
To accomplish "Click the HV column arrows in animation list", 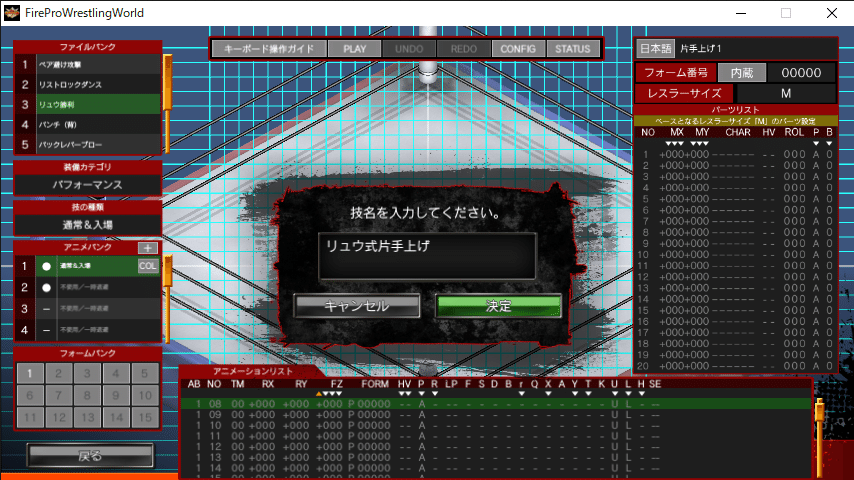I will point(404,393).
